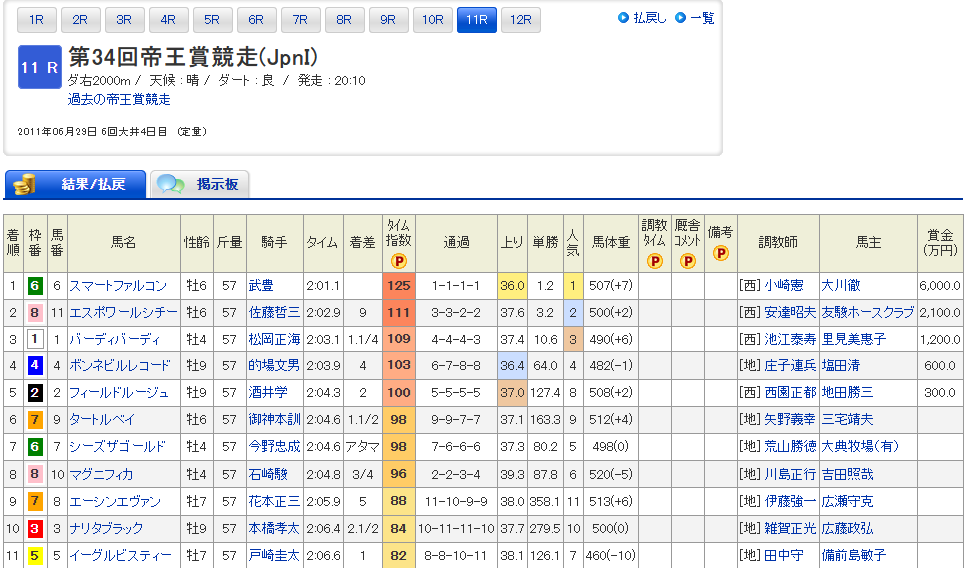Switch to the 12R race tab

tap(520, 20)
